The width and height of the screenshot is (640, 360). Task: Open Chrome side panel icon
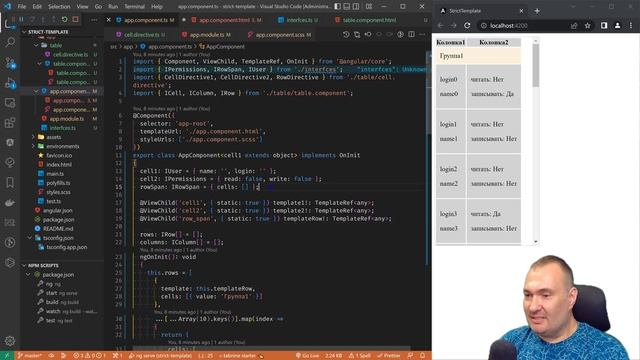coord(604,25)
